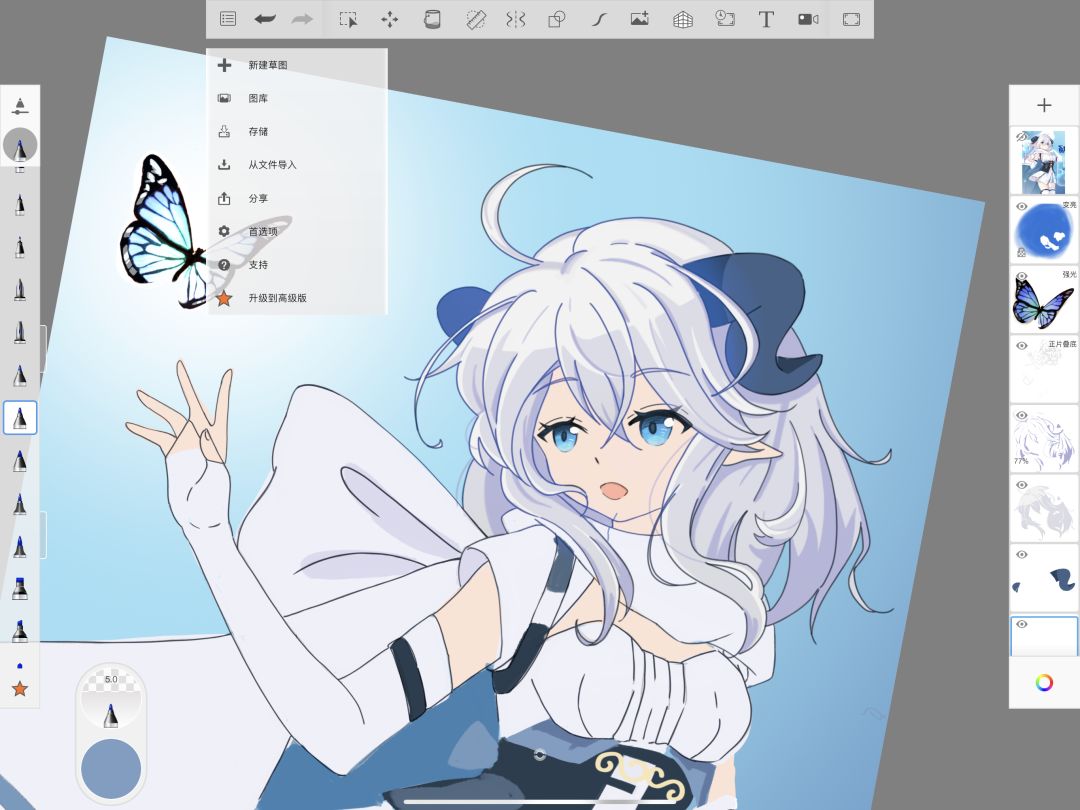Hide the 强光 butterfly layer
Viewport: 1080px width, 810px height.
coord(1021,276)
